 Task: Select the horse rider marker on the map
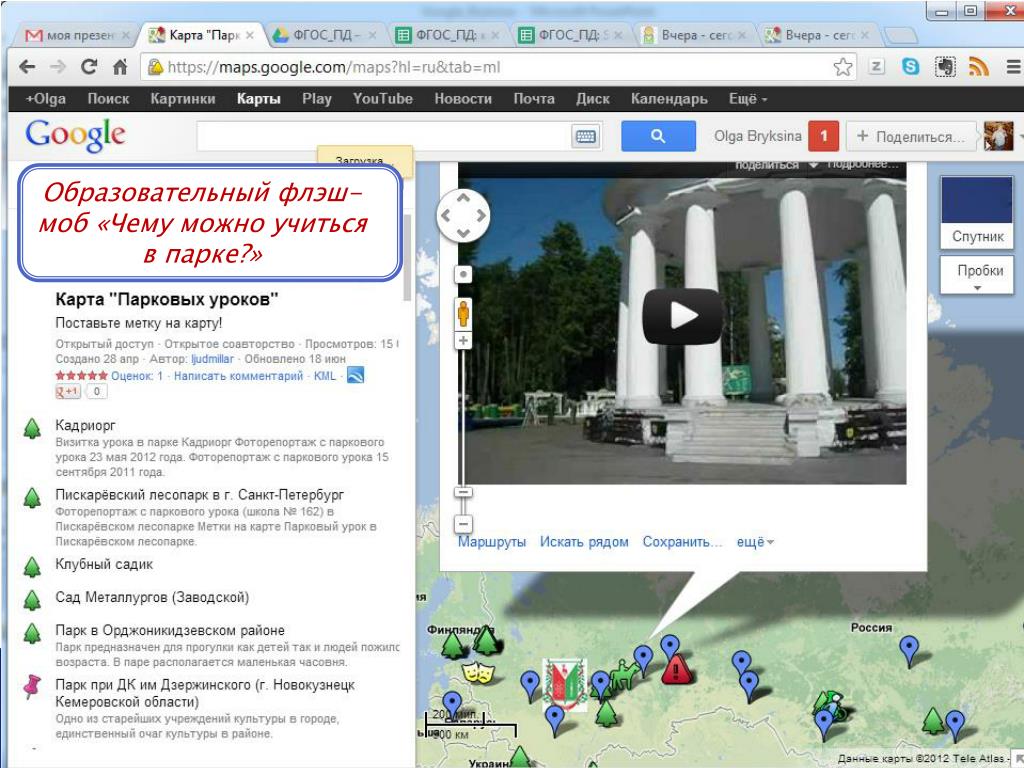623,674
